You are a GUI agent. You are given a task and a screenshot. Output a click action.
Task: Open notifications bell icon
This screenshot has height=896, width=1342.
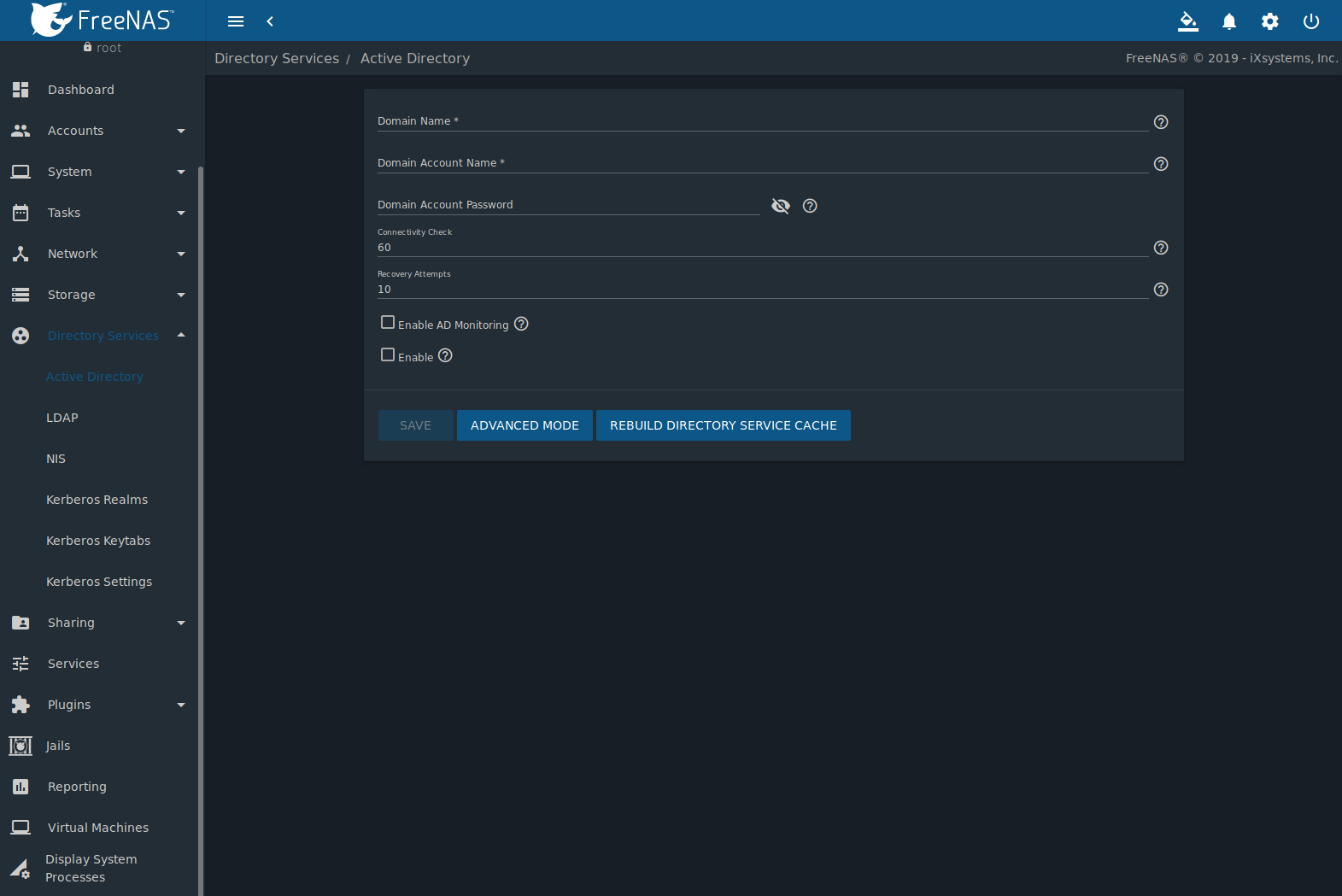pyautogui.click(x=1229, y=21)
